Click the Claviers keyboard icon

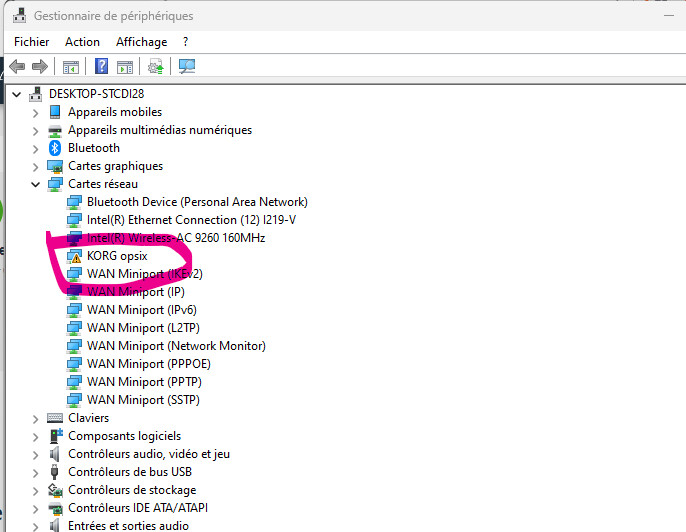point(55,418)
